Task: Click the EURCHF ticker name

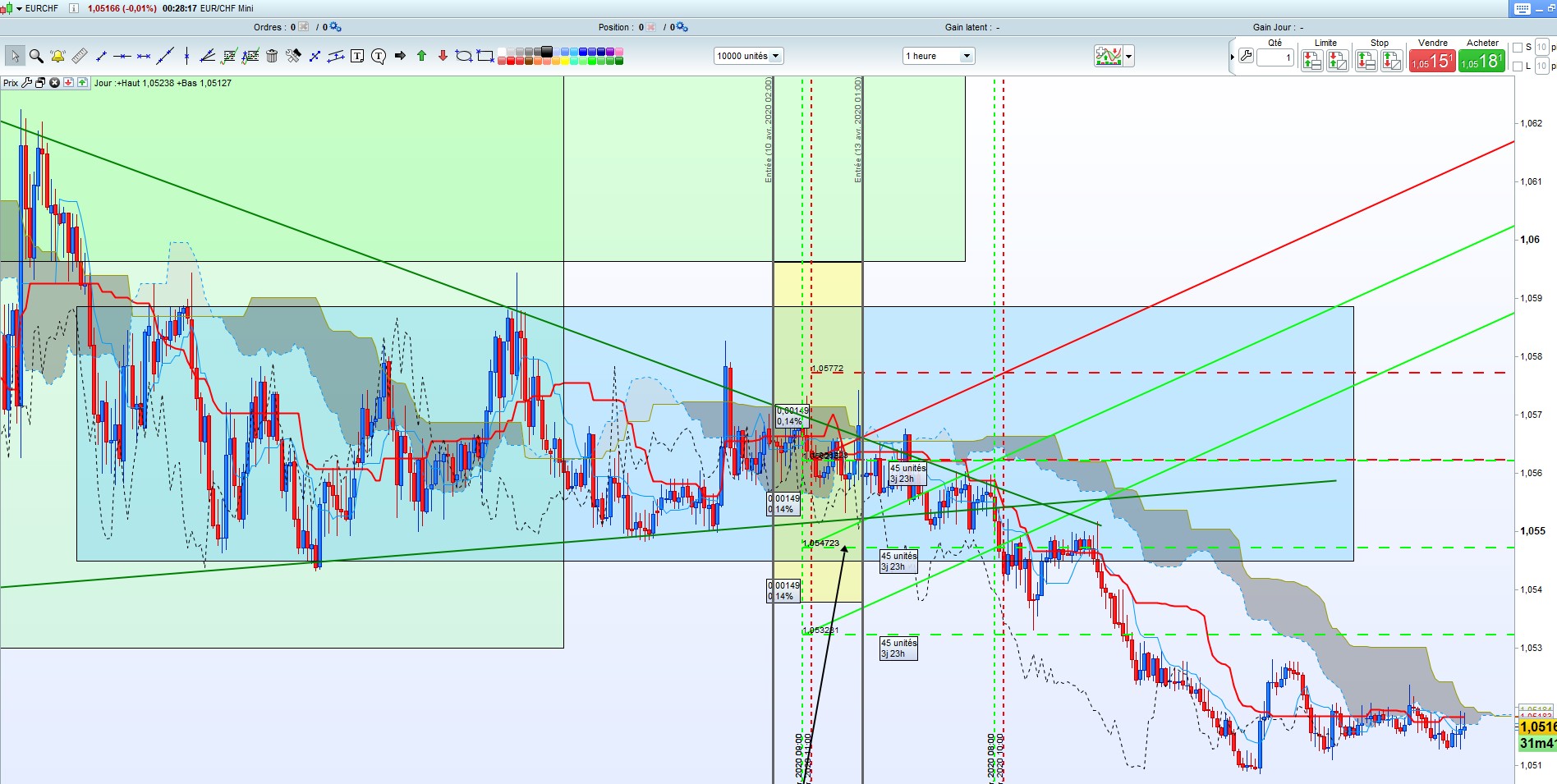Action: 42,8
